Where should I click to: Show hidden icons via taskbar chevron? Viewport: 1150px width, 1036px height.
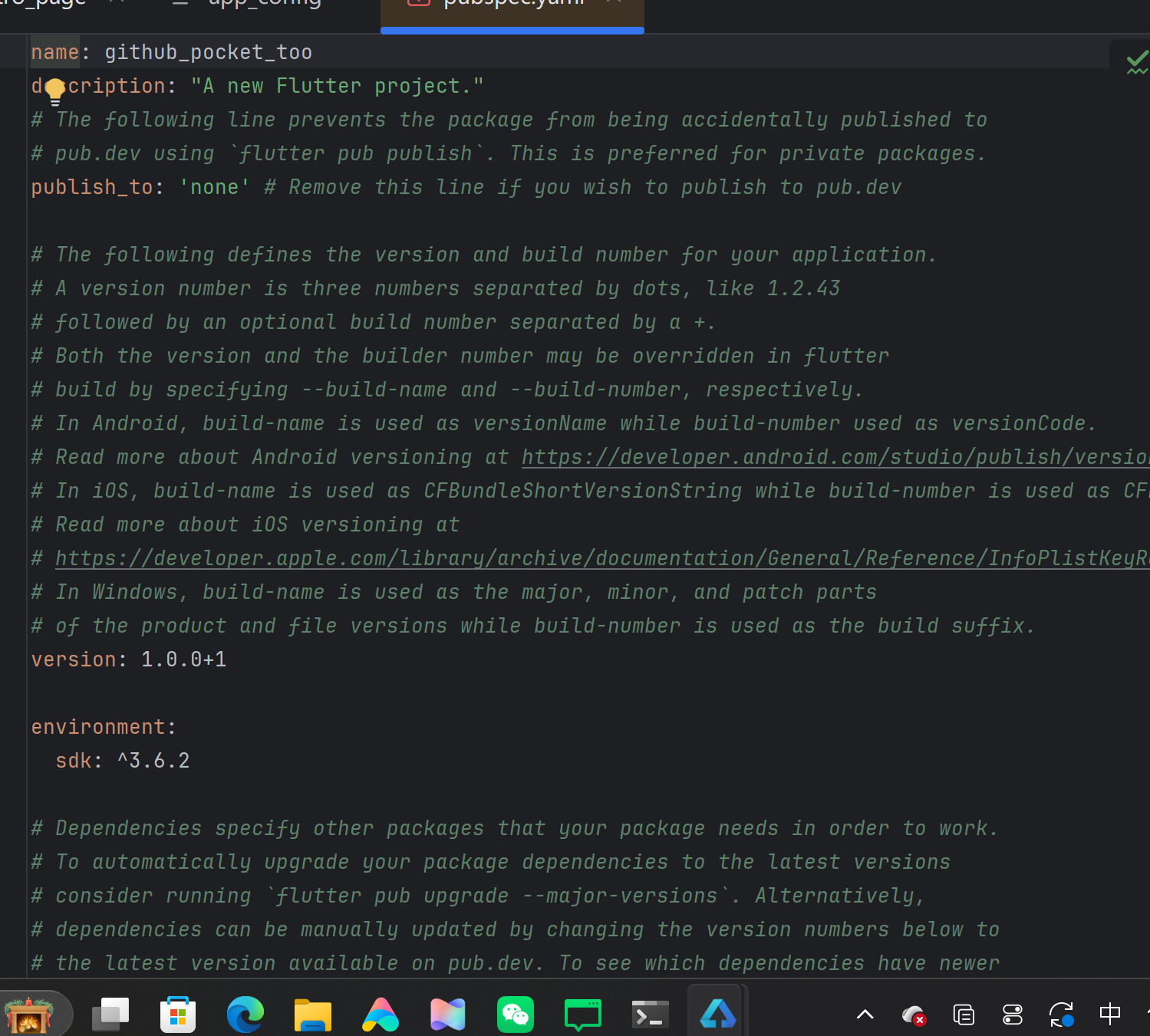click(865, 1014)
